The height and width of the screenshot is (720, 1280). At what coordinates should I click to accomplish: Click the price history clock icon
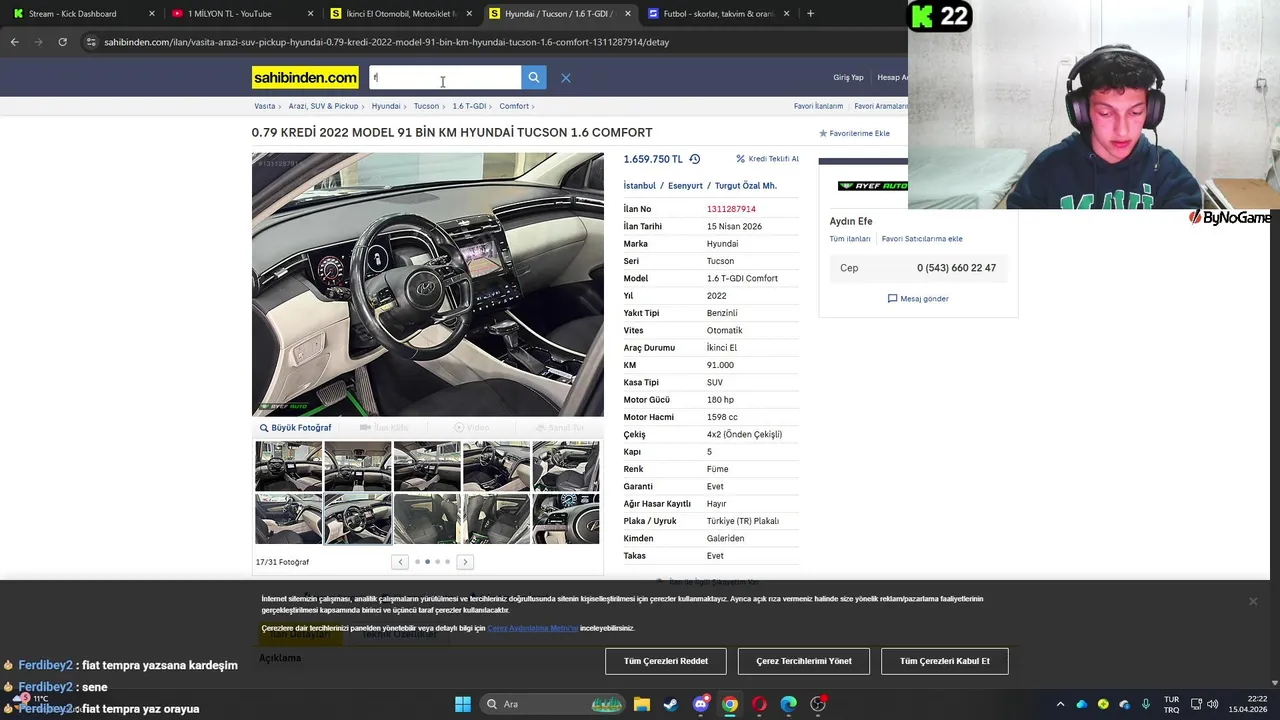pos(694,159)
